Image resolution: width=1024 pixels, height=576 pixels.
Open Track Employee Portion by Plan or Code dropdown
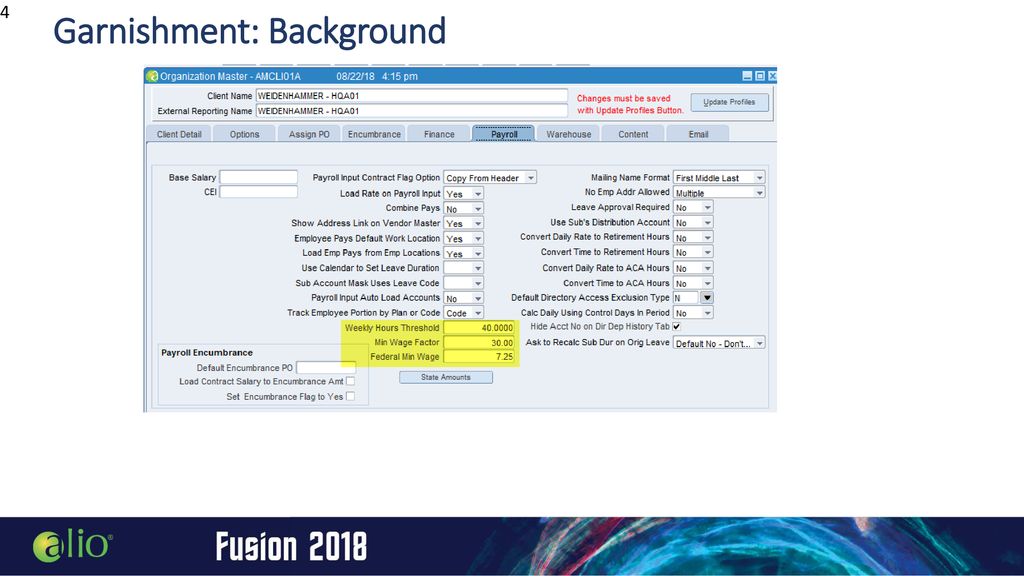pos(464,313)
